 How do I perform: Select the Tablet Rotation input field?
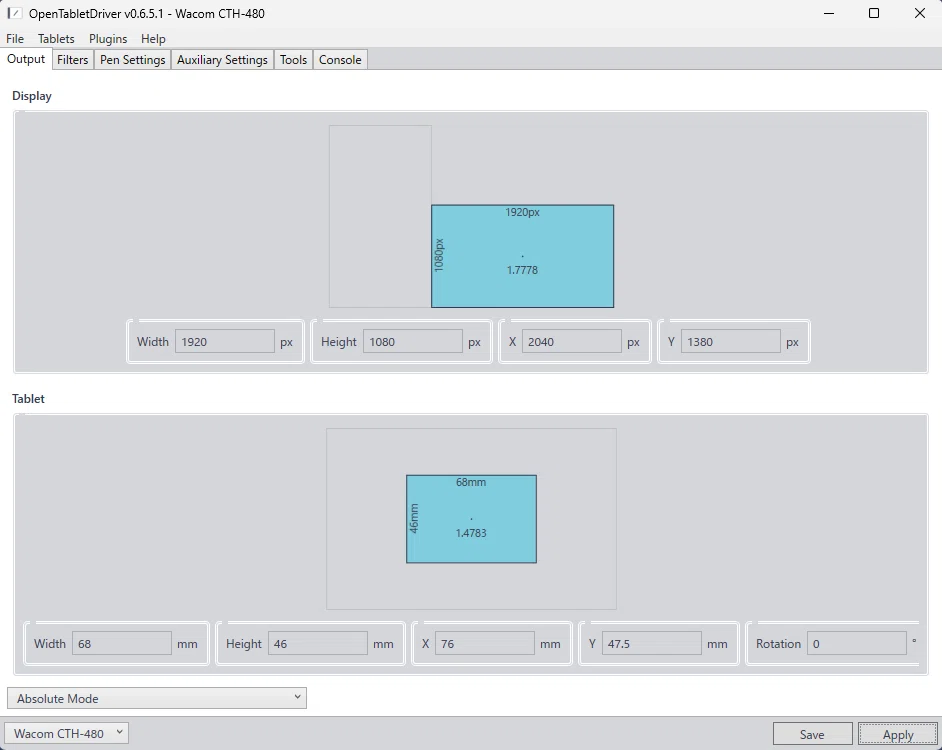(857, 643)
